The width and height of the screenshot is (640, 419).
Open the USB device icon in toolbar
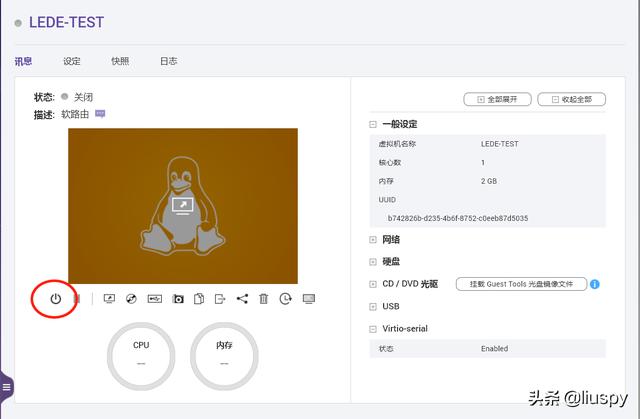155,299
